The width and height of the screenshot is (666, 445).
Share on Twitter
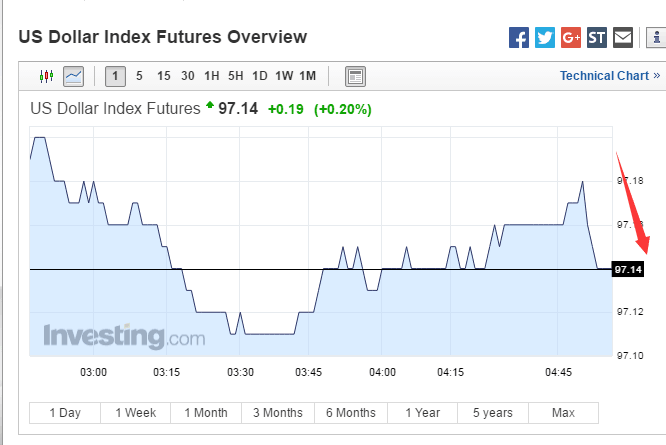click(x=545, y=38)
